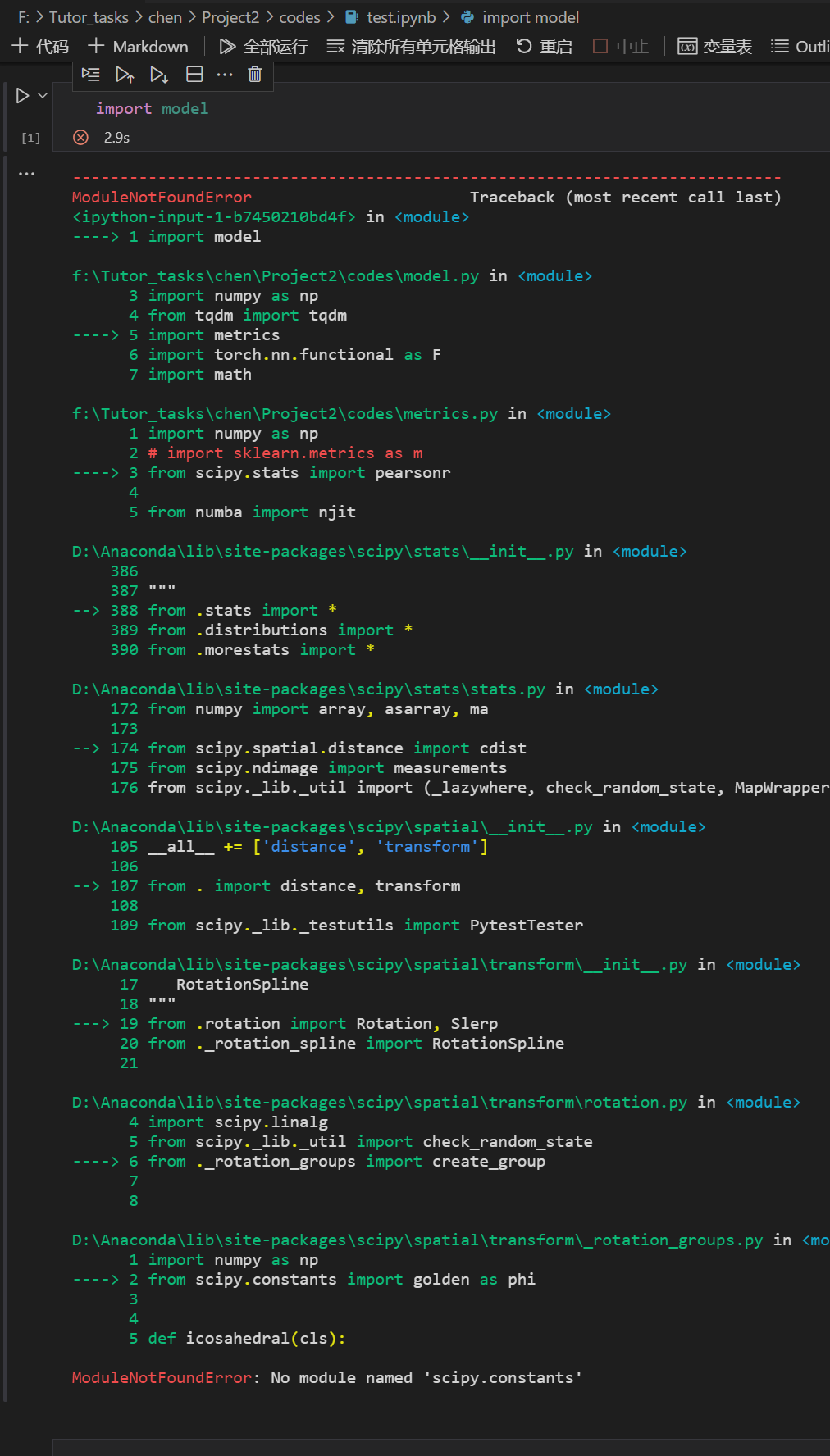Select the import model breadcrumb item

coord(520,17)
